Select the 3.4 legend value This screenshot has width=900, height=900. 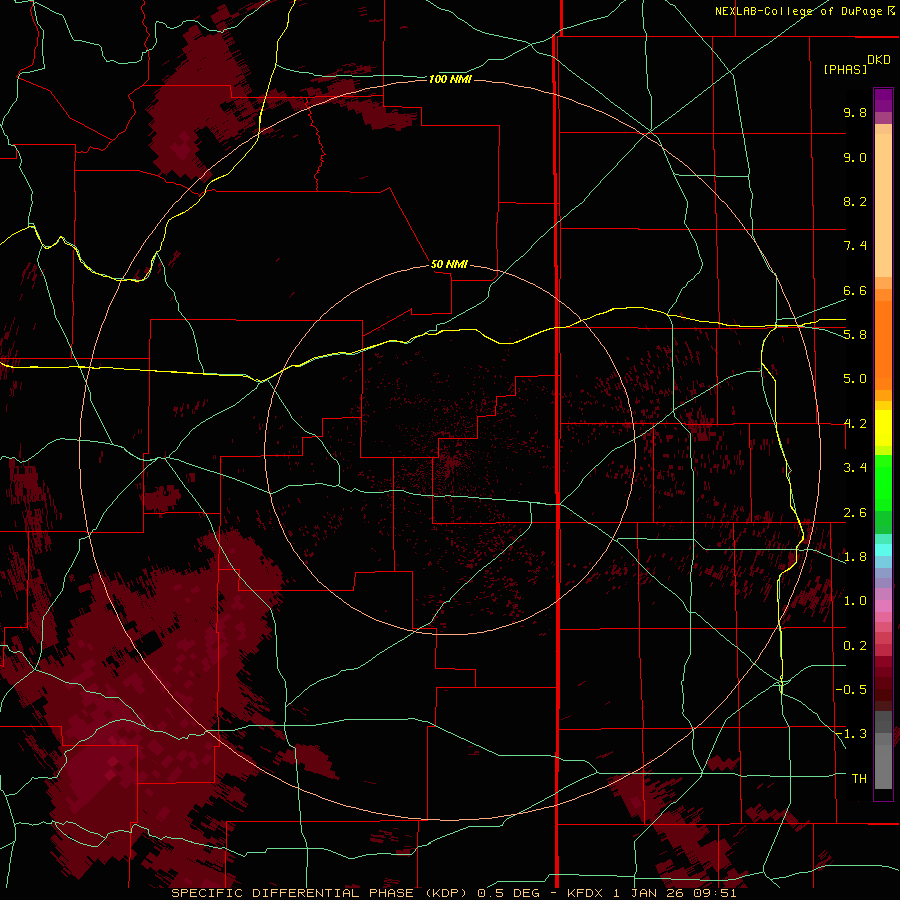click(855, 467)
